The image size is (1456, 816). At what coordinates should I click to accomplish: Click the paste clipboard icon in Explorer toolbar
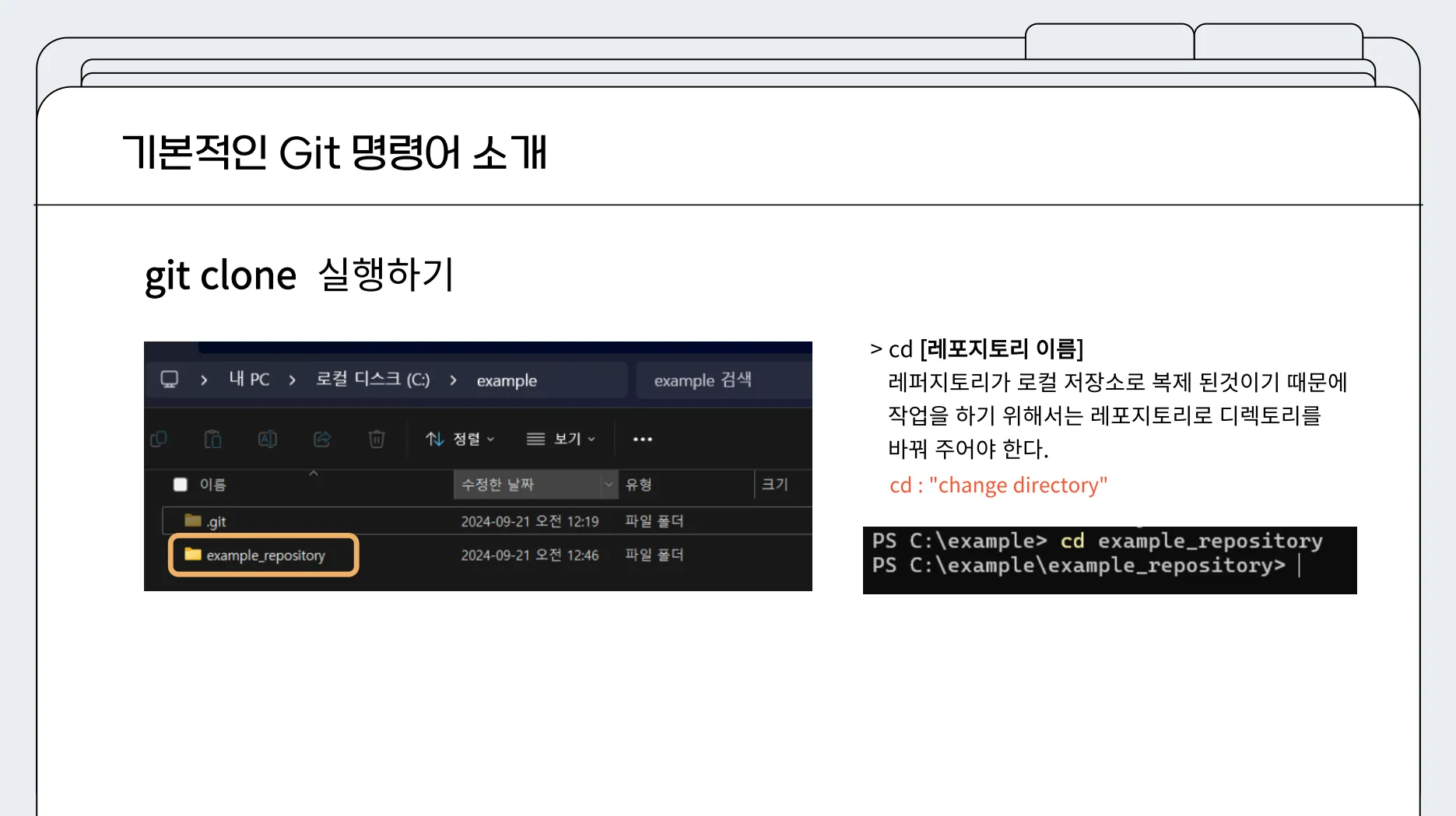212,440
